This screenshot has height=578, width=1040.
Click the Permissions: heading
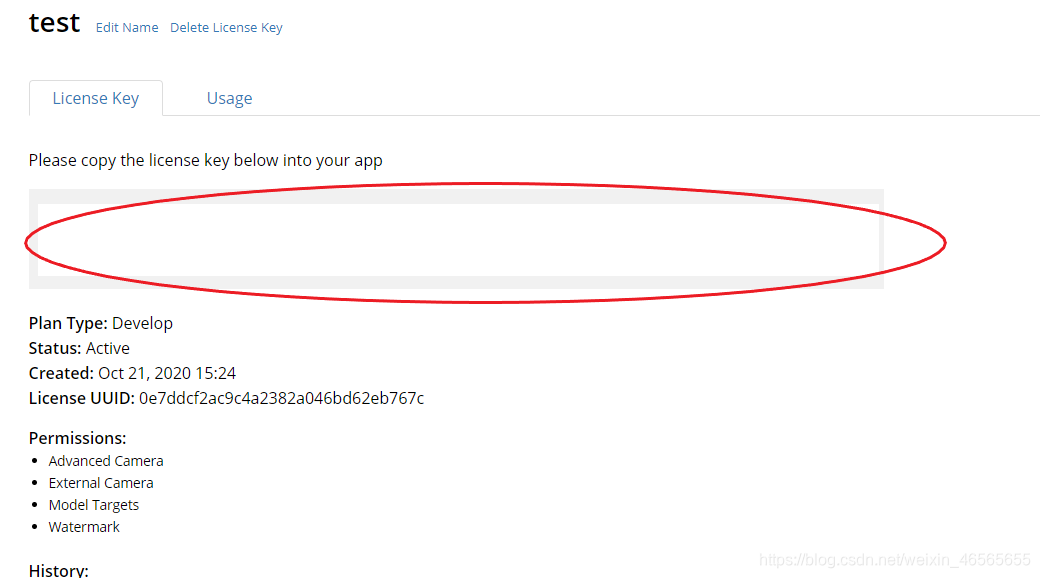(x=78, y=438)
